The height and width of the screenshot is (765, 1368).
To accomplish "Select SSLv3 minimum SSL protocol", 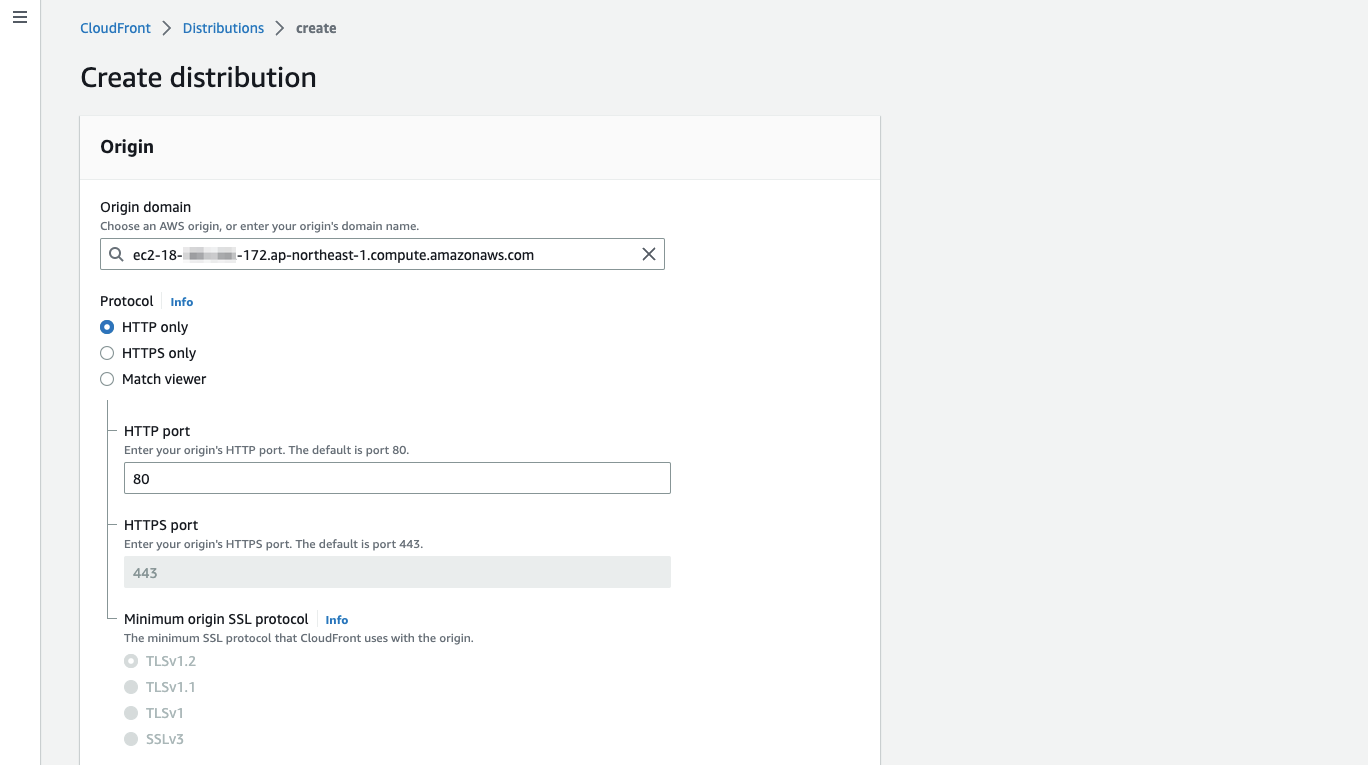I will click(131, 739).
